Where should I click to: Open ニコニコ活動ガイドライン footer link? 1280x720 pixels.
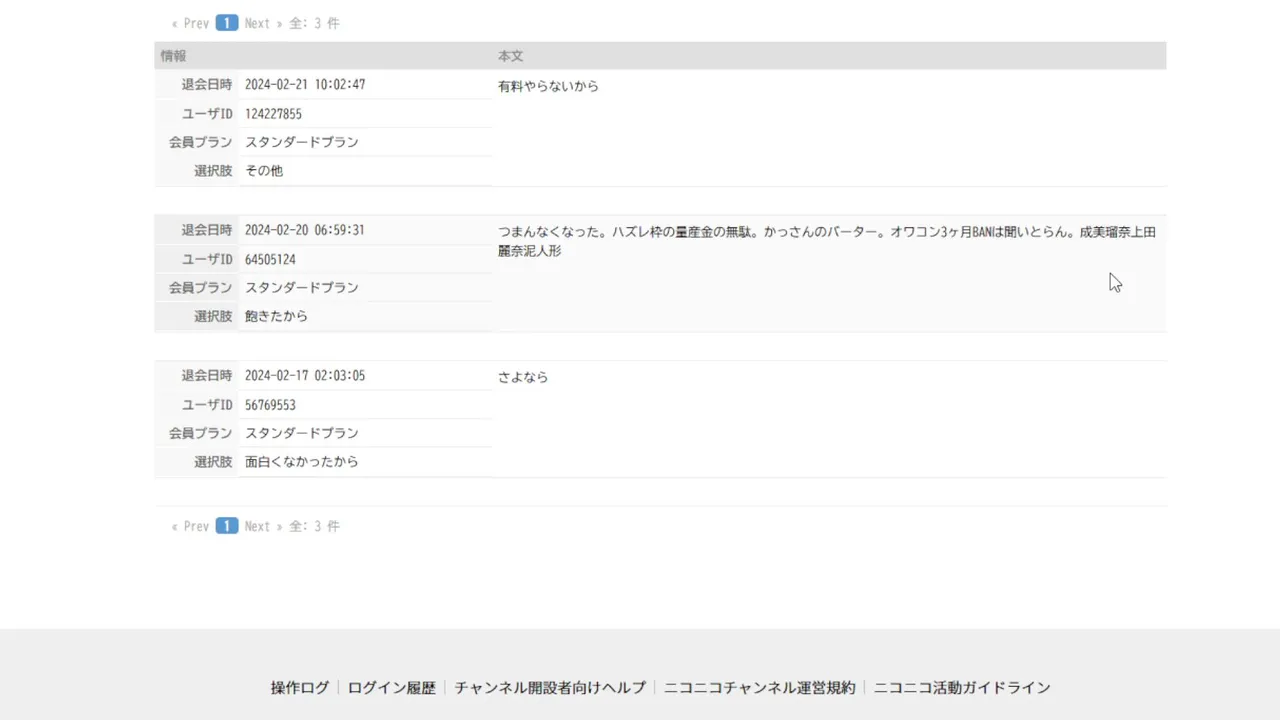pyautogui.click(x=962, y=688)
